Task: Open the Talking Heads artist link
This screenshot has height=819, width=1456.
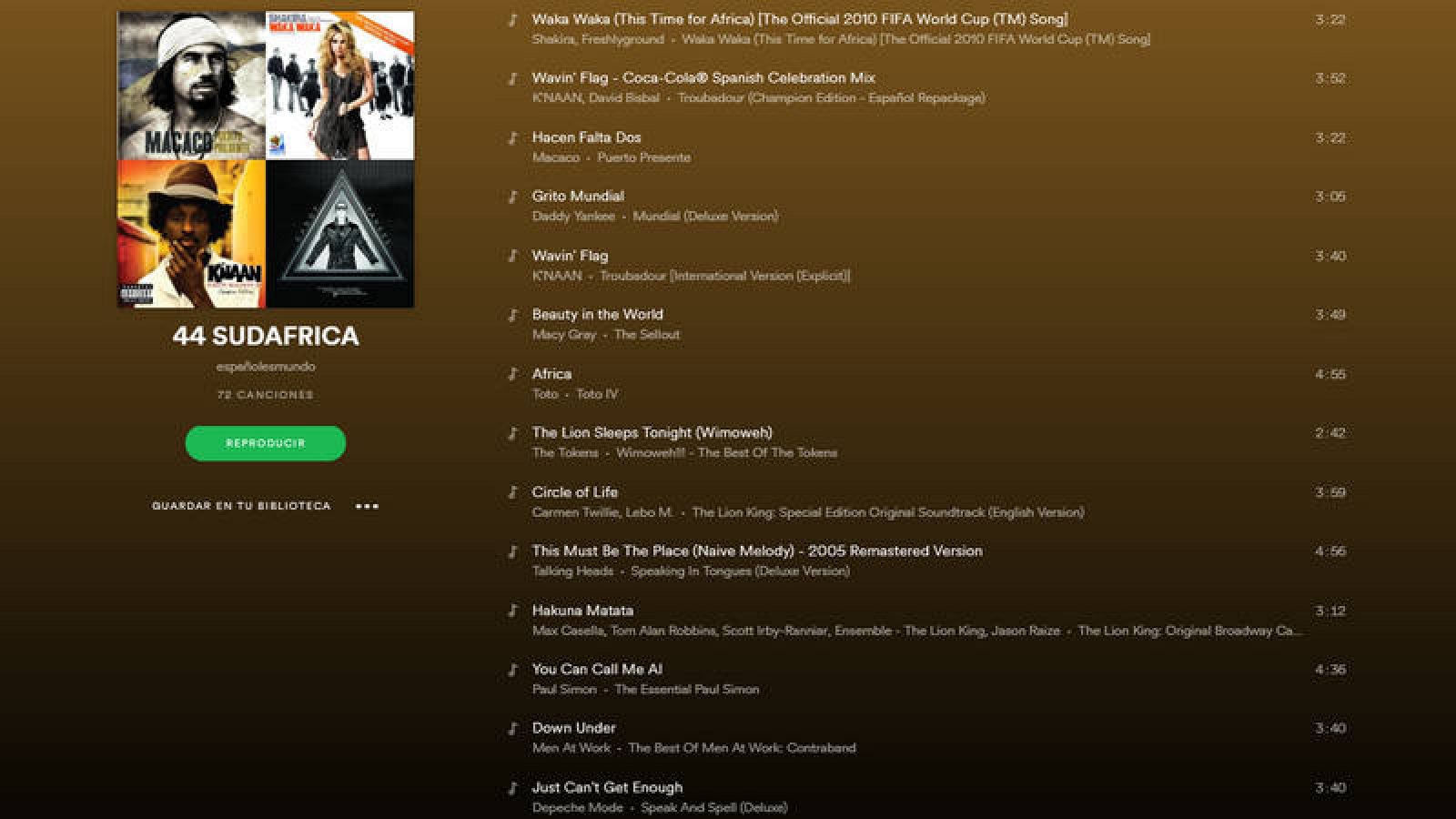Action: 572,571
